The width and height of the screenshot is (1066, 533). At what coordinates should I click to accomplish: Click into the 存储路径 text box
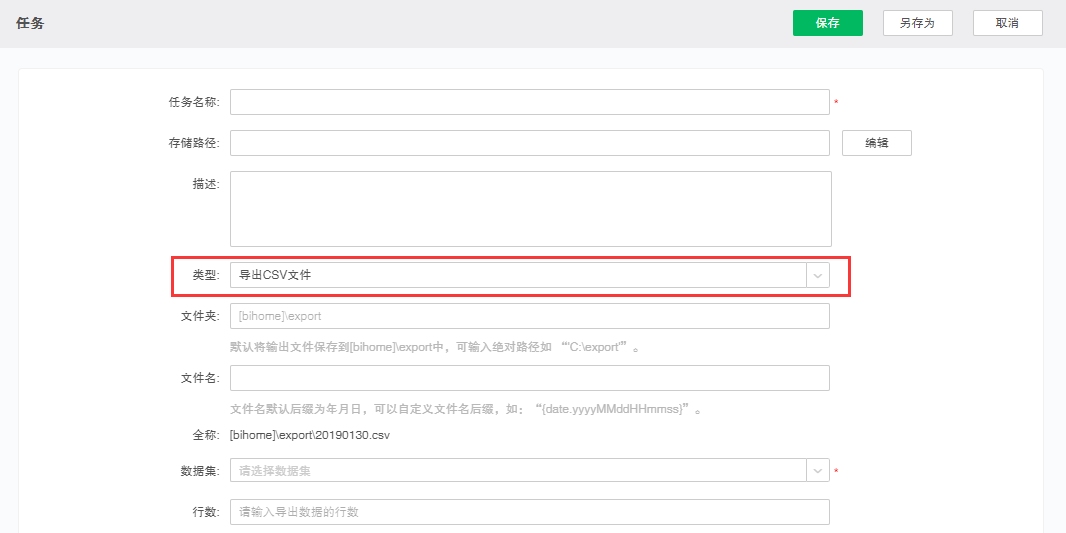click(x=529, y=143)
